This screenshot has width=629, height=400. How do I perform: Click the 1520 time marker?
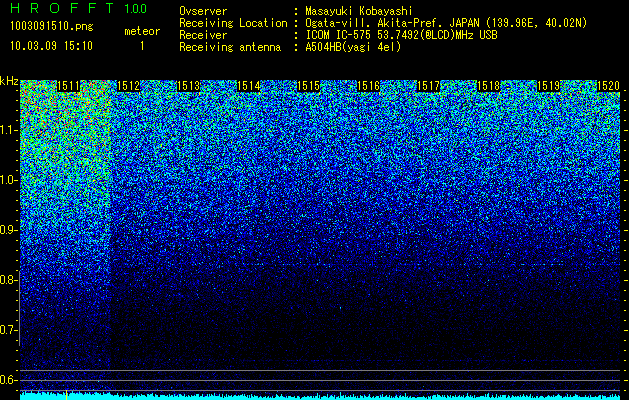(609, 86)
